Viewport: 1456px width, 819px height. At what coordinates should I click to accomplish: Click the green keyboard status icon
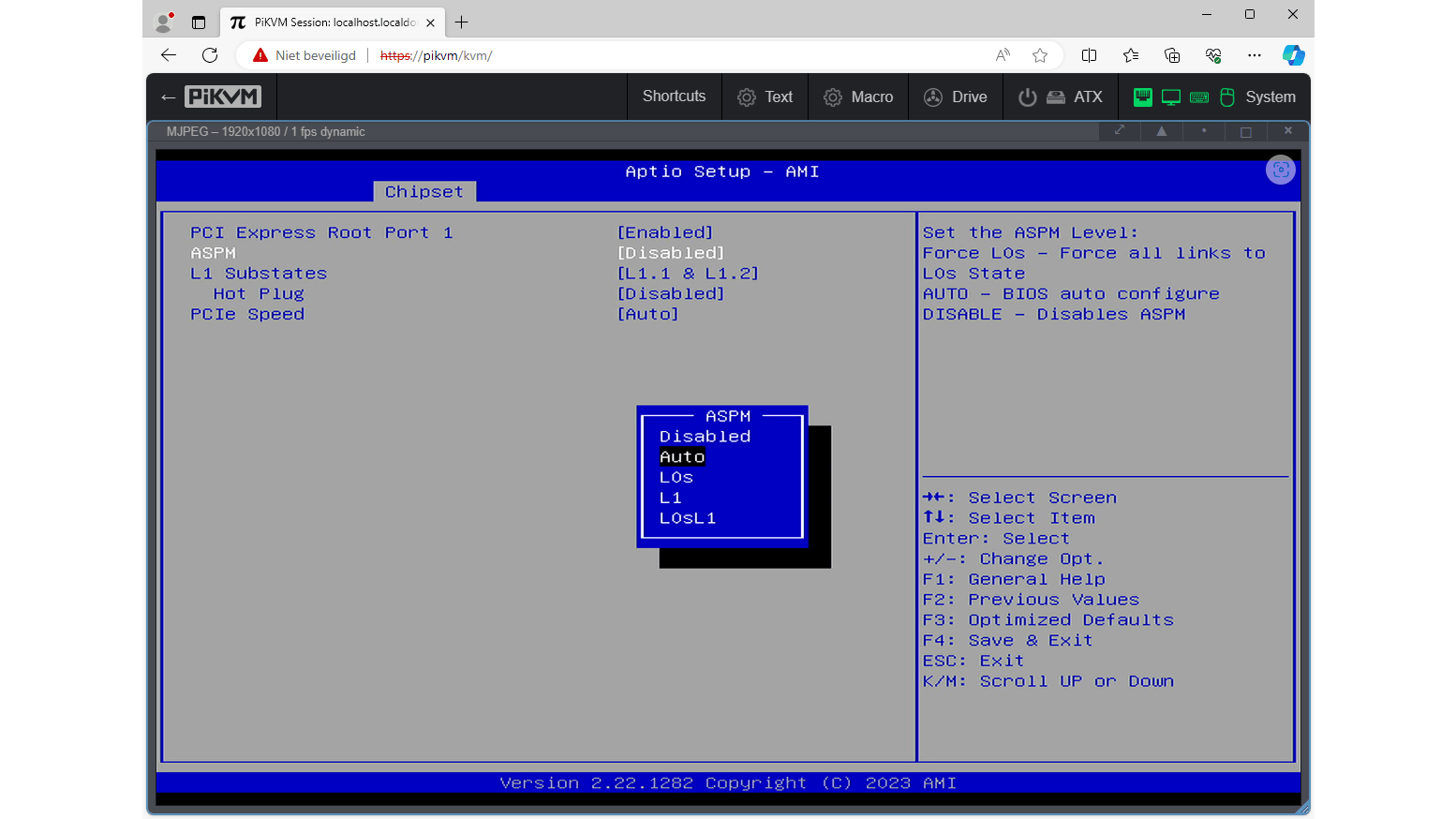(1199, 97)
